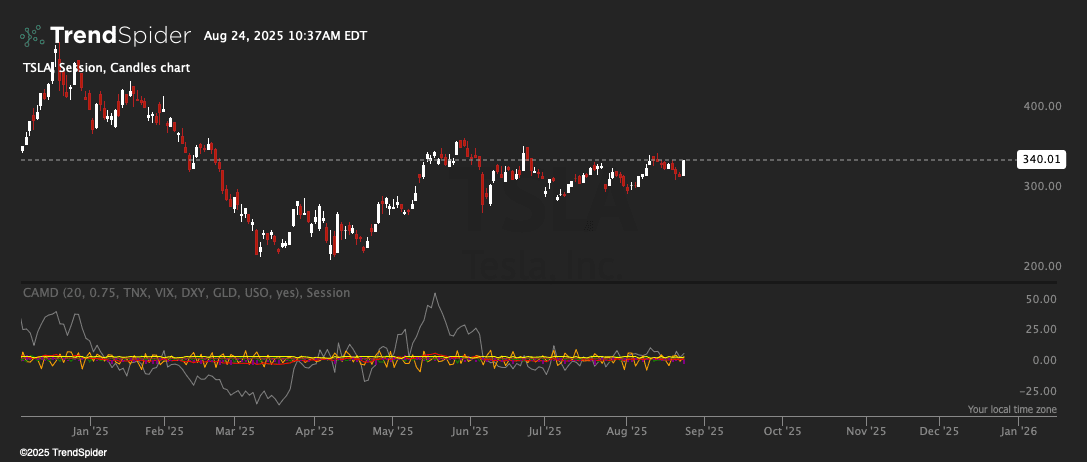Click the Jan '26 time axis label

click(x=1017, y=431)
